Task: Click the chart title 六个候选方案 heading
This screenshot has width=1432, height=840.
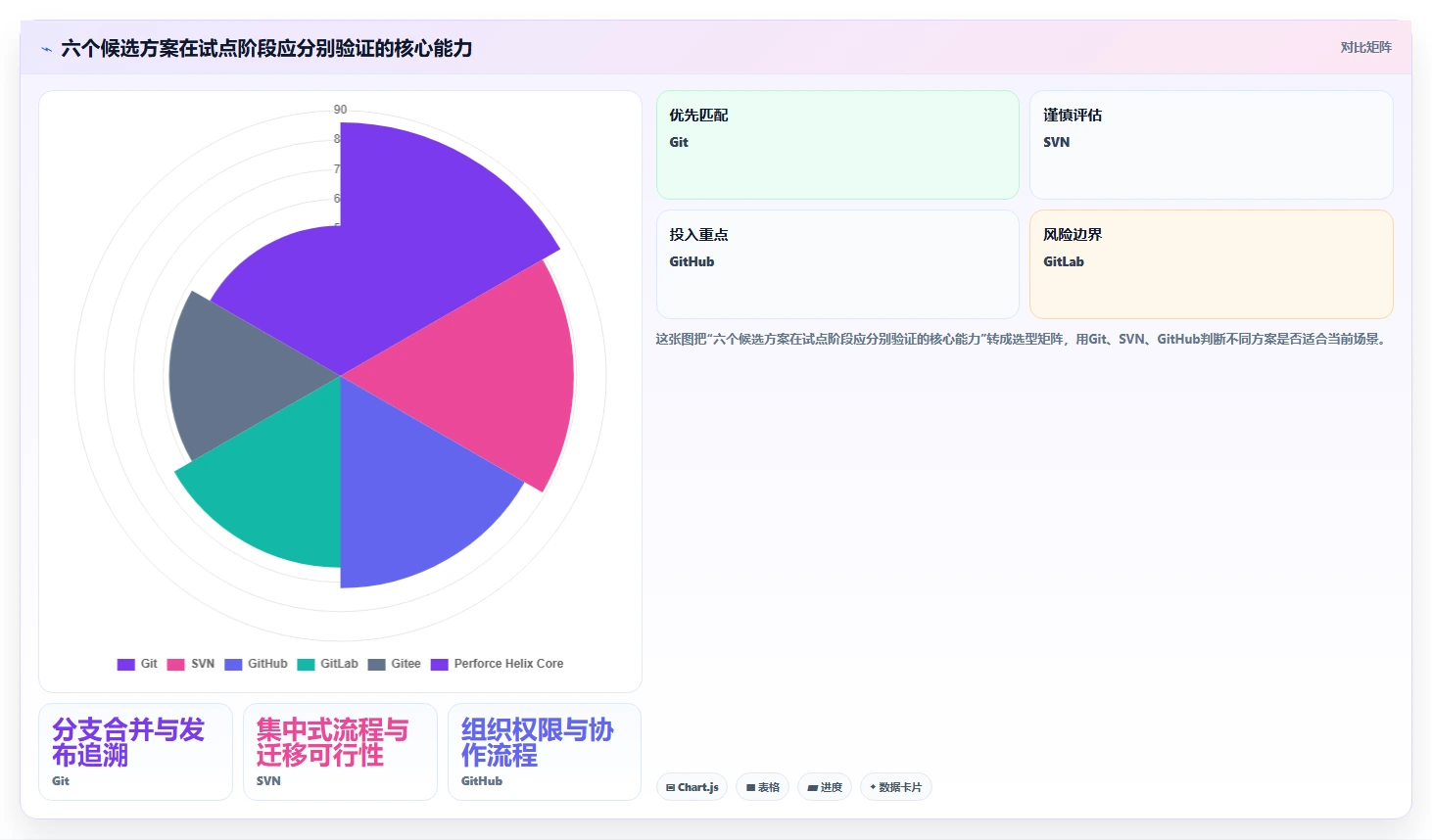Action: (x=266, y=48)
